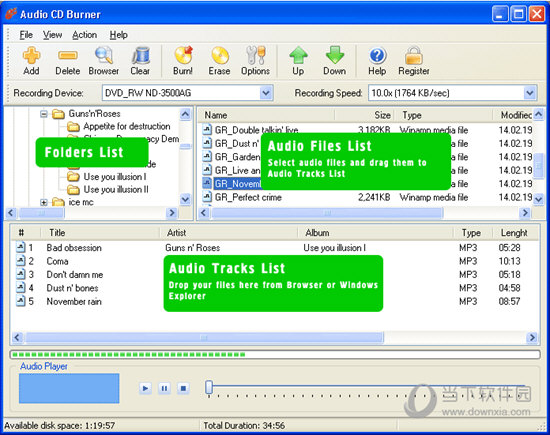Select the GR_Garden file
Screen dimensions: 550x435
click(x=237, y=157)
